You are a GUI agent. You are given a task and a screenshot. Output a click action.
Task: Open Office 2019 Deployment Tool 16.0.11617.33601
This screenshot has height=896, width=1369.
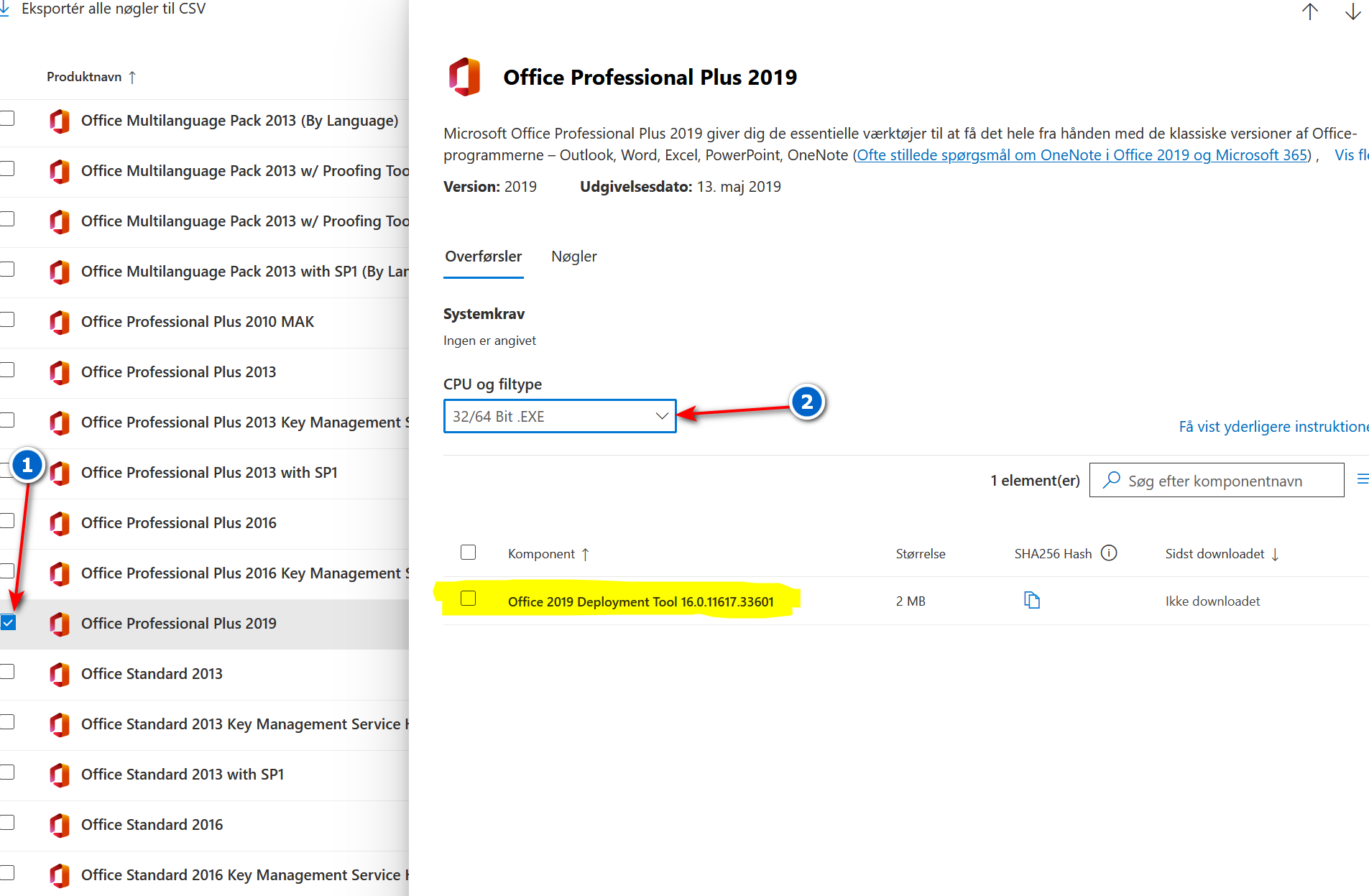point(641,601)
